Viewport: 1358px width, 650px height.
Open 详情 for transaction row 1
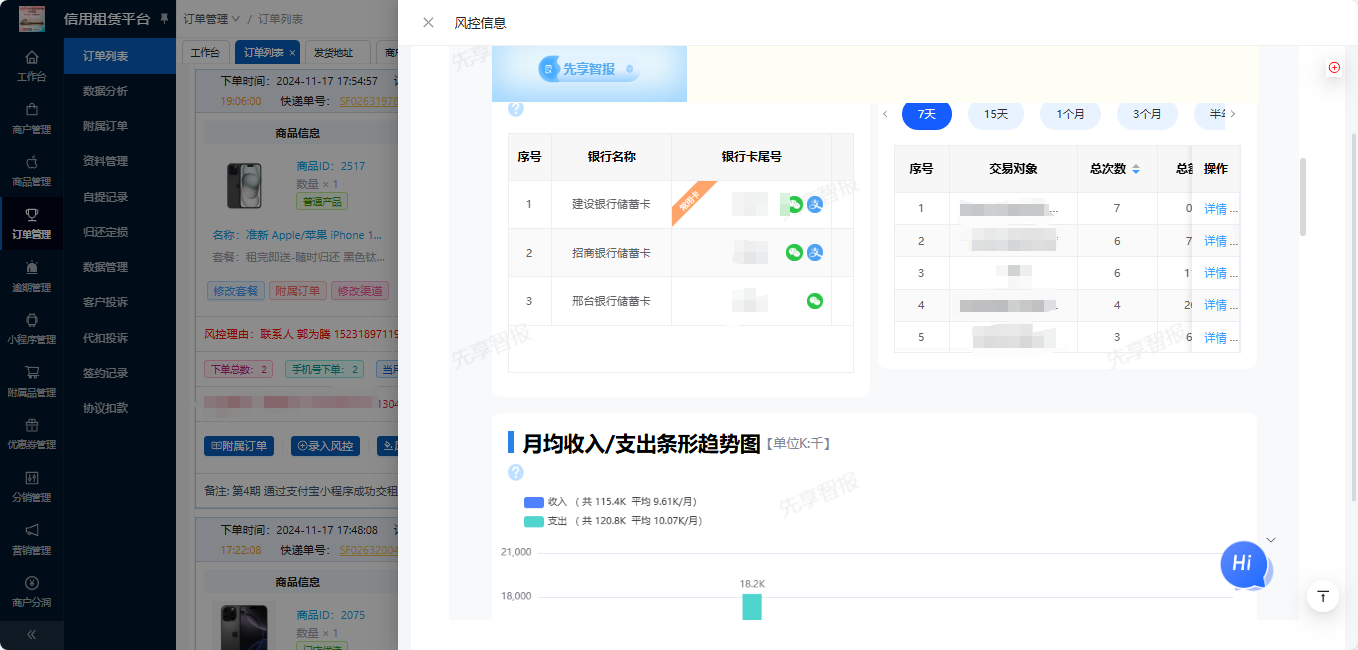[x=1215, y=209]
